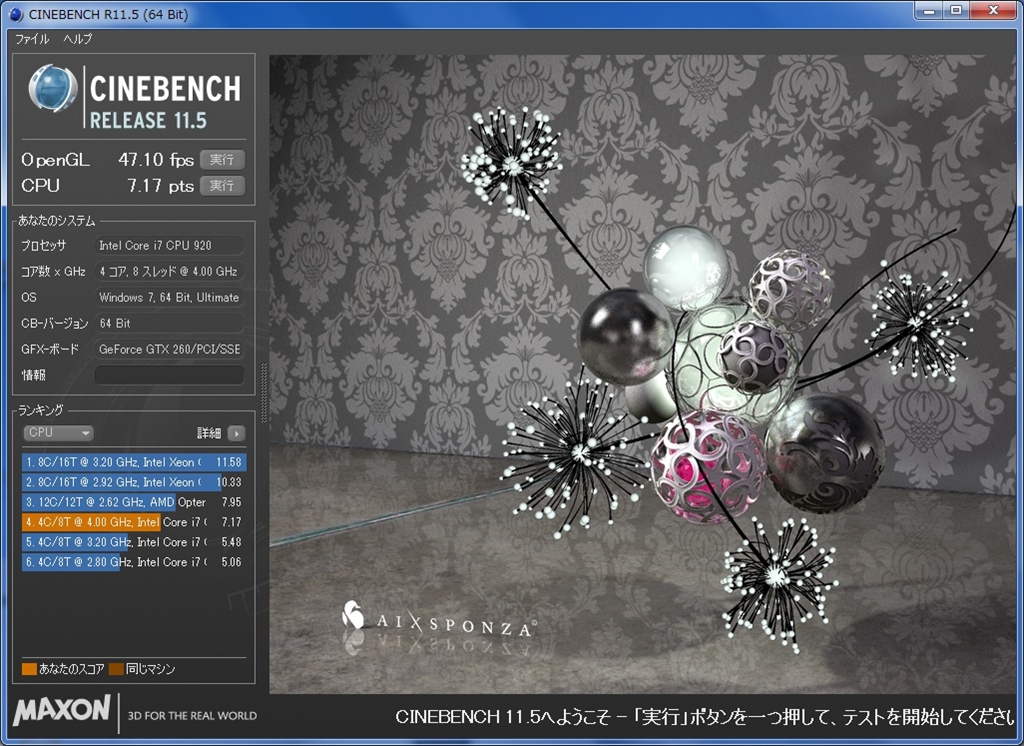Click the GFX board field GeForce GTX 260
The width and height of the screenshot is (1024, 746).
(x=169, y=349)
